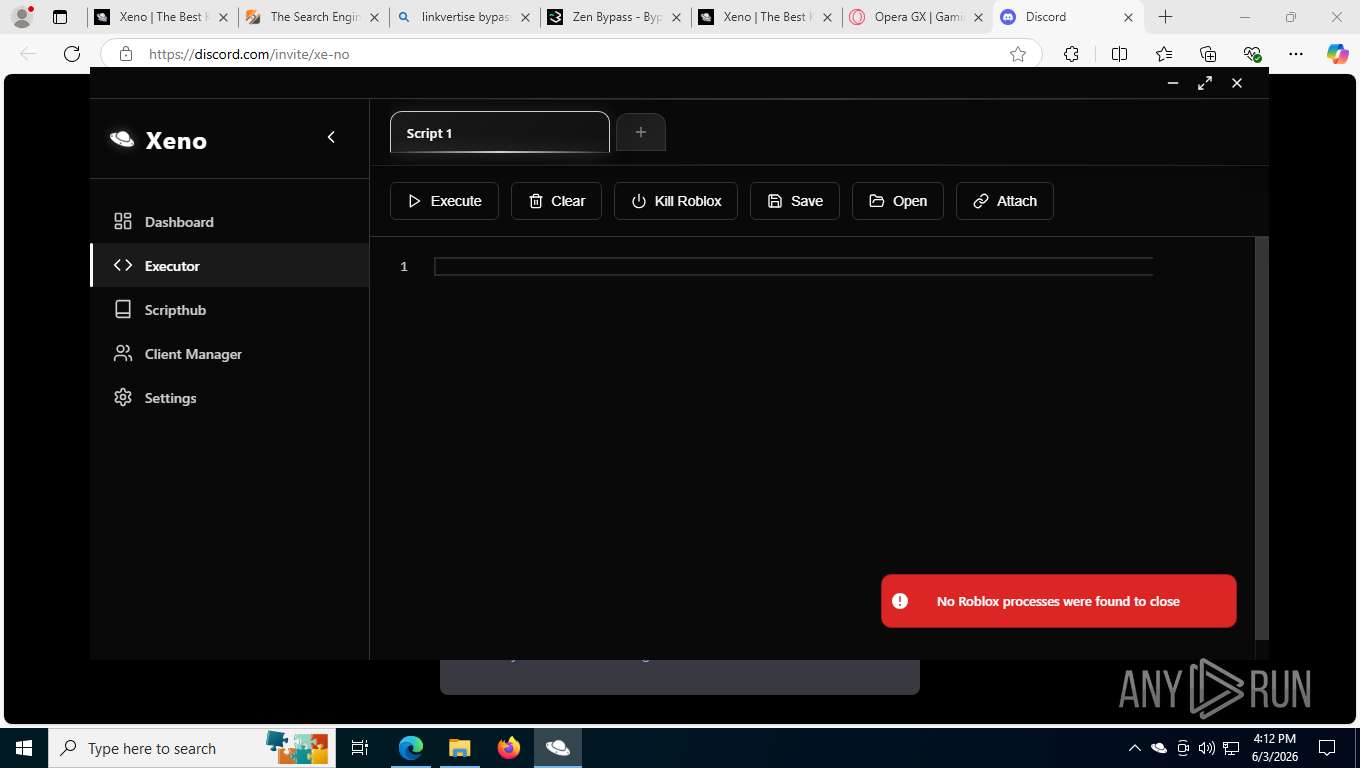Go to Scripthub
The height and width of the screenshot is (768, 1360).
230,310
